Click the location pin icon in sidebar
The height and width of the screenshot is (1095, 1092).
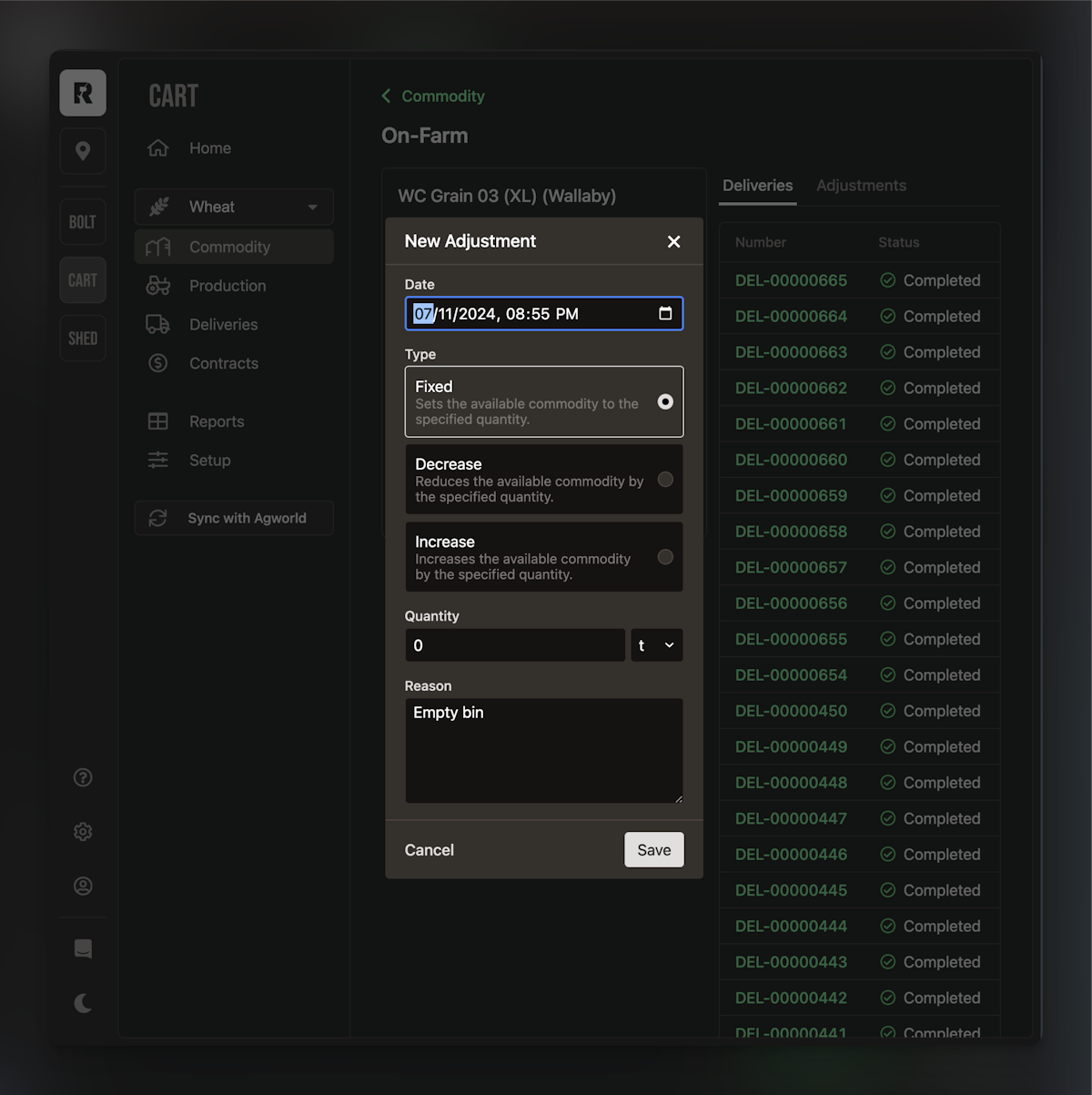[83, 151]
